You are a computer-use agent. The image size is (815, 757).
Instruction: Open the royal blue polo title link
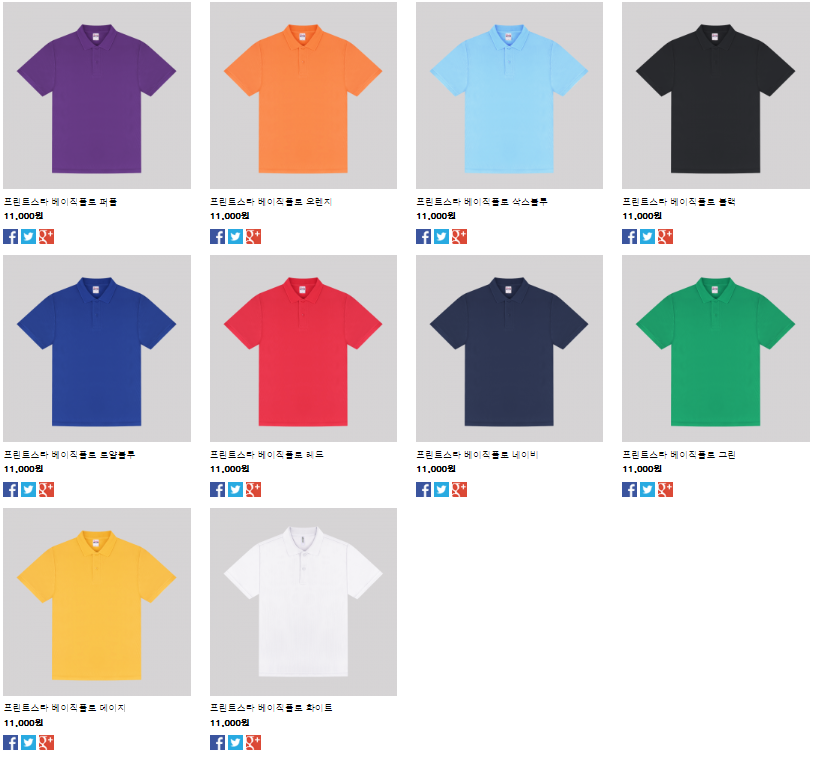tap(69, 455)
